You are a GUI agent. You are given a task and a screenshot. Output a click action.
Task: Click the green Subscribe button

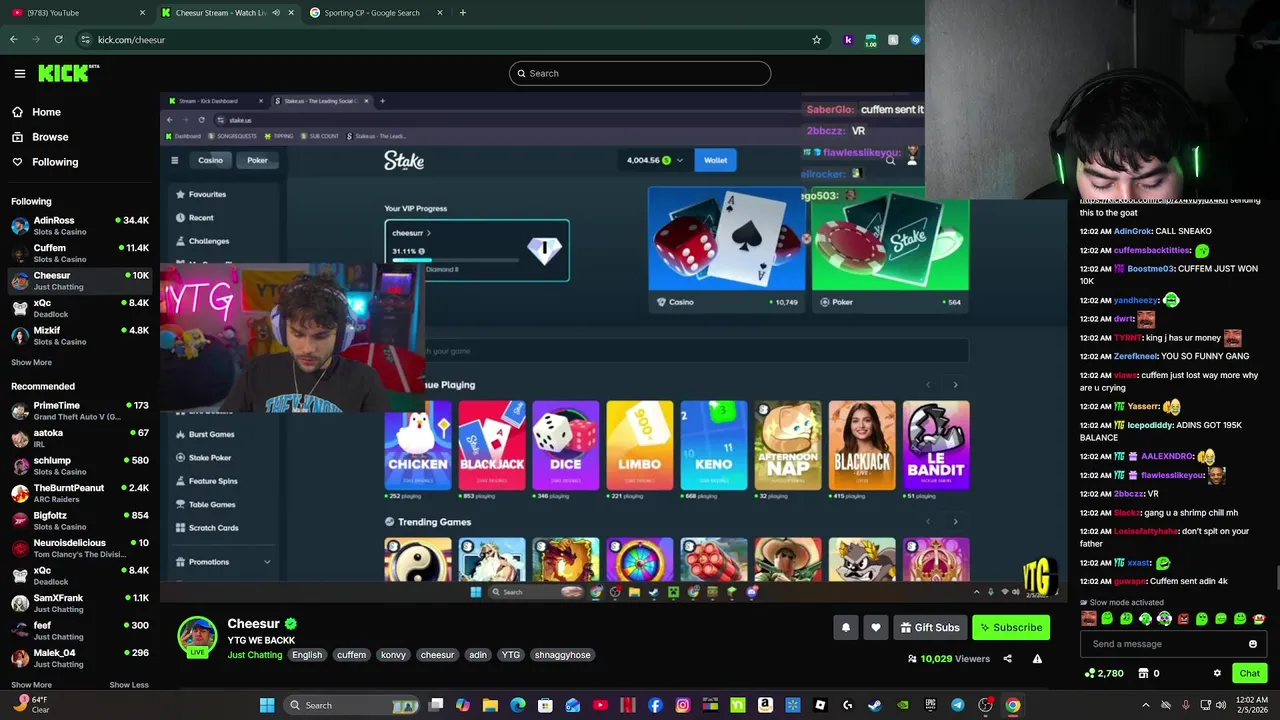coord(1011,628)
